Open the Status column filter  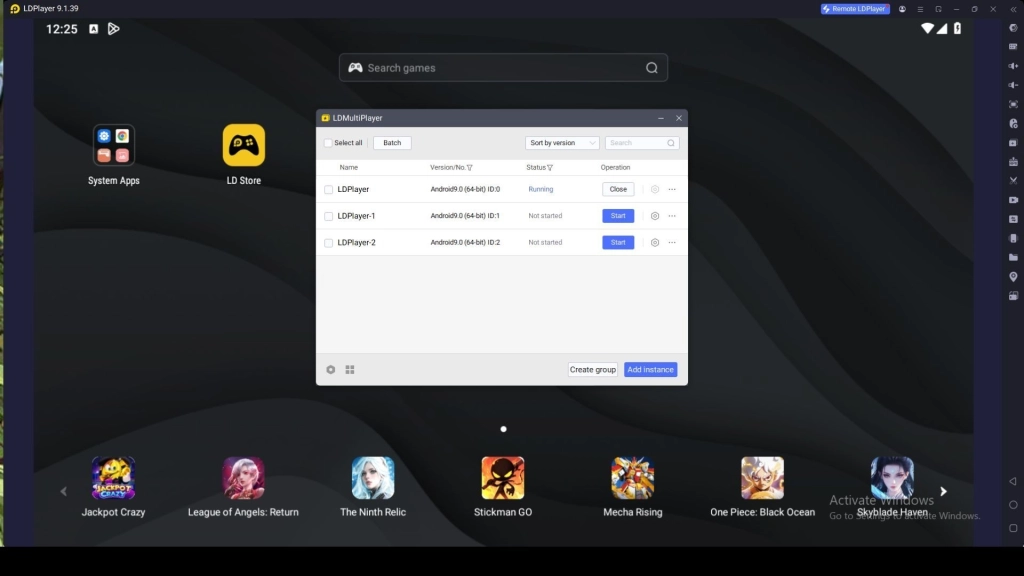coord(550,167)
